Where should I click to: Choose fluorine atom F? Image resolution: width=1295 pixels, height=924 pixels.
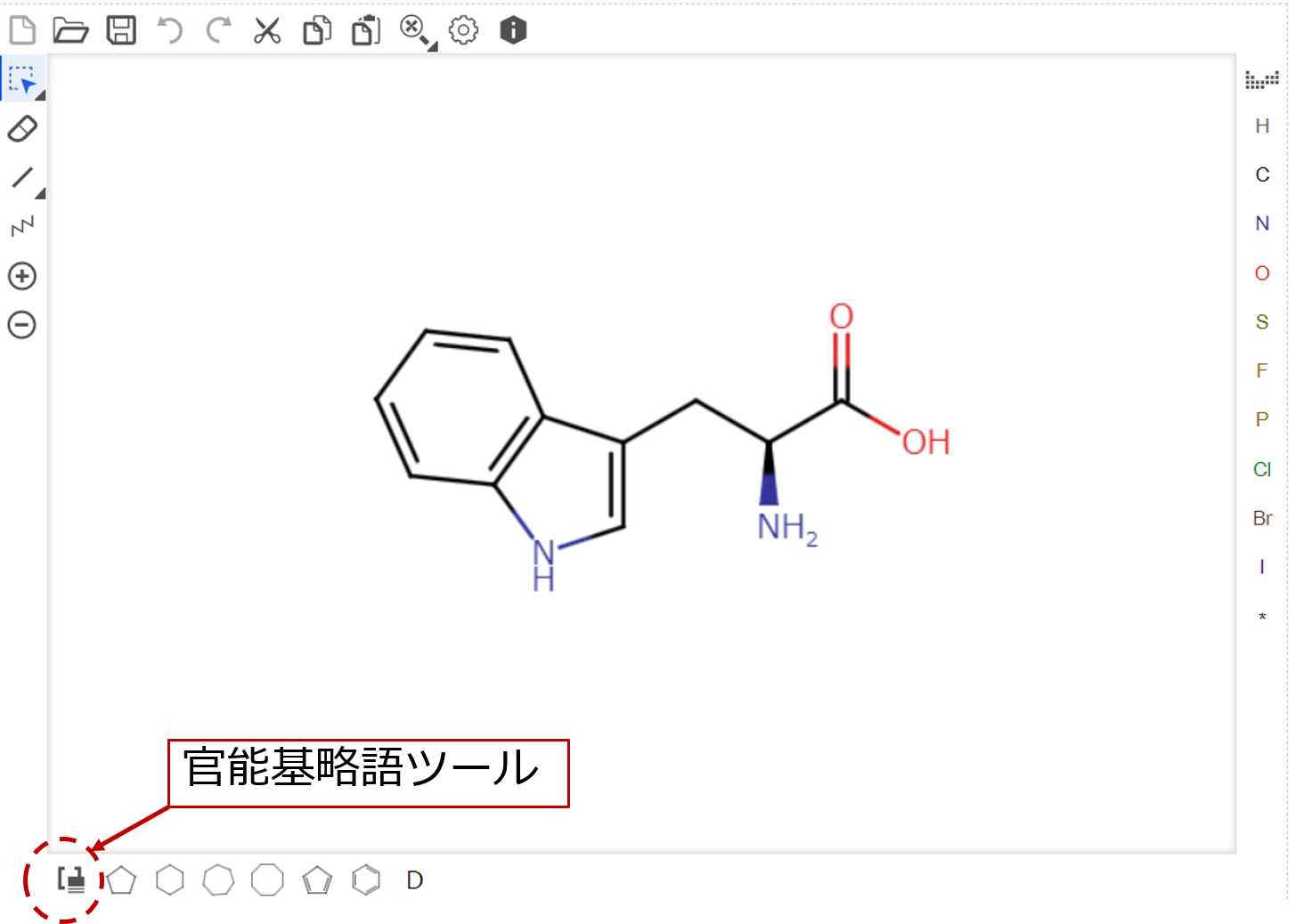pyautogui.click(x=1262, y=370)
